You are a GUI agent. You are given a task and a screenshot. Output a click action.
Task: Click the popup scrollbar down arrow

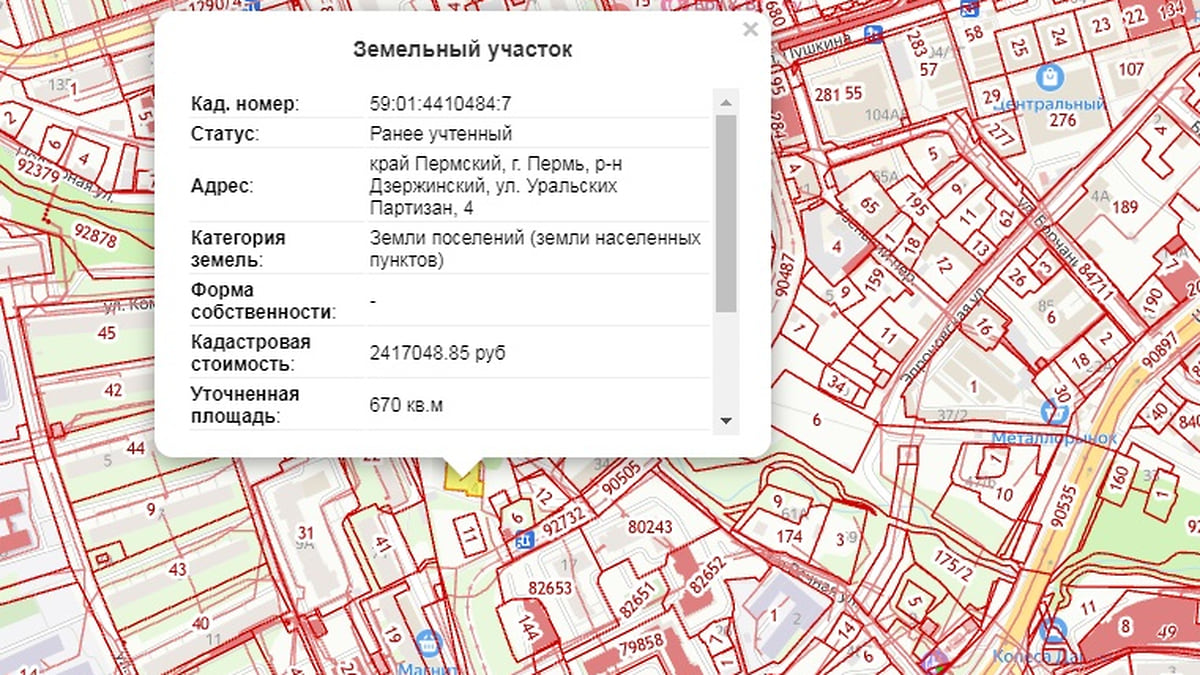tap(726, 421)
